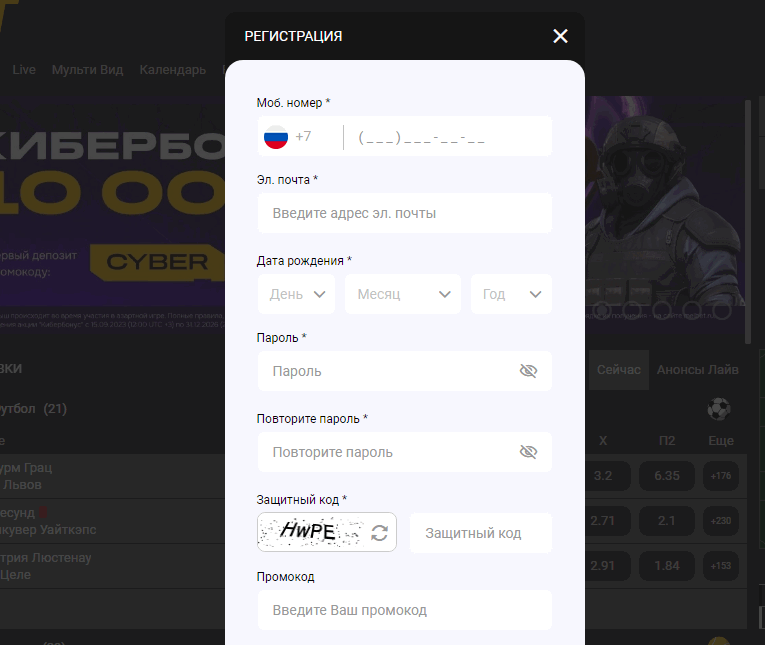Click the Львов team name
Screen dimensions: 765x645
click(x=22, y=484)
